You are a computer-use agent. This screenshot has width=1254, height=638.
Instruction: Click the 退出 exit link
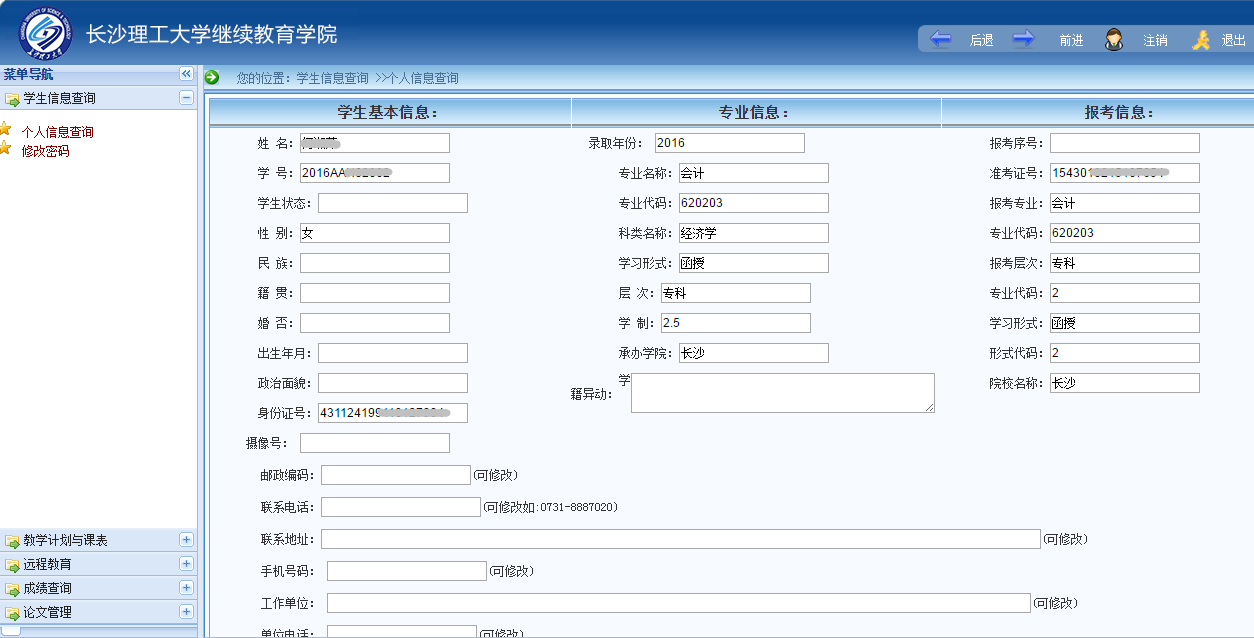[x=1233, y=40]
